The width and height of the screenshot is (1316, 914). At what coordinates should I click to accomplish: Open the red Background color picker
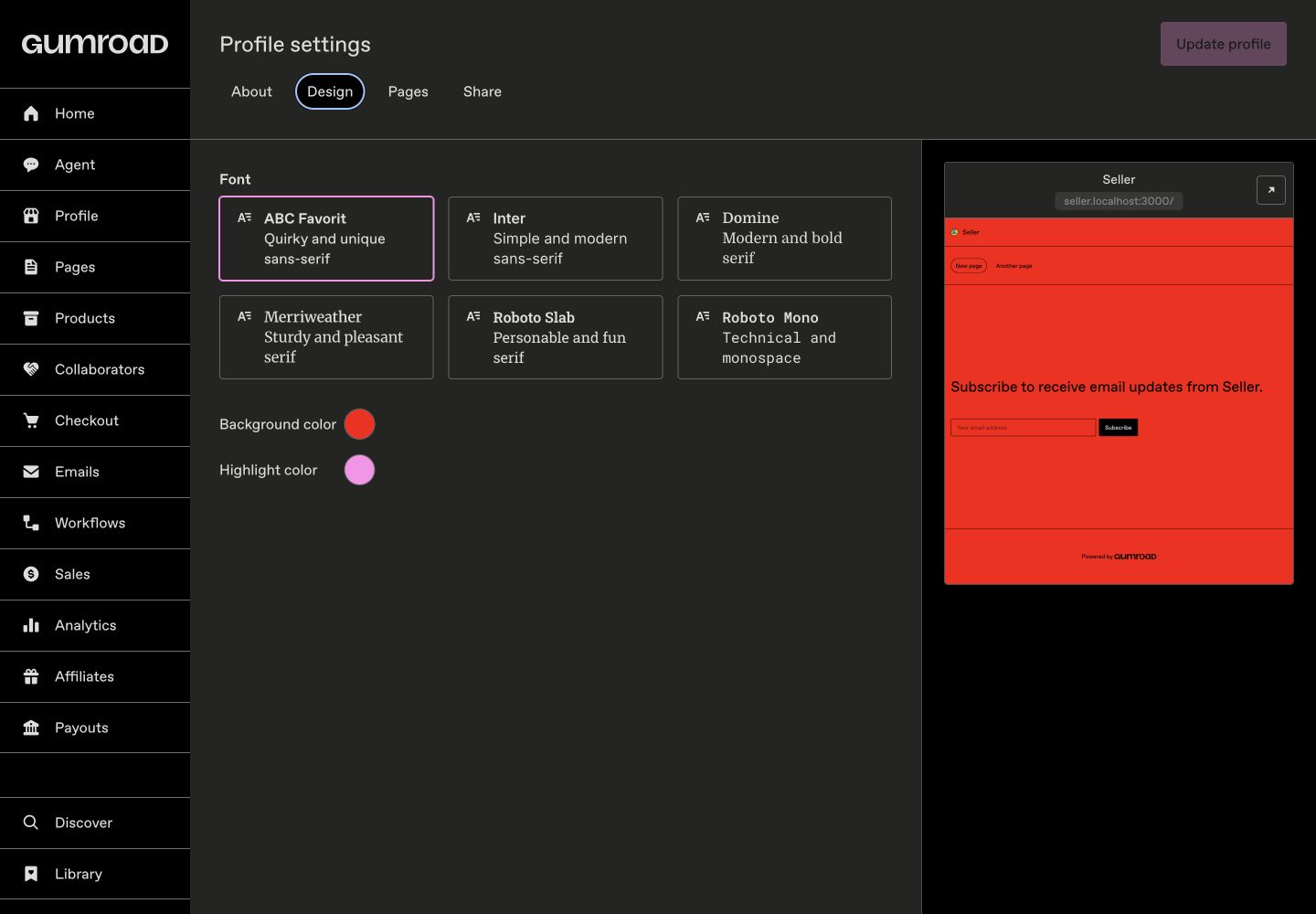click(x=359, y=424)
